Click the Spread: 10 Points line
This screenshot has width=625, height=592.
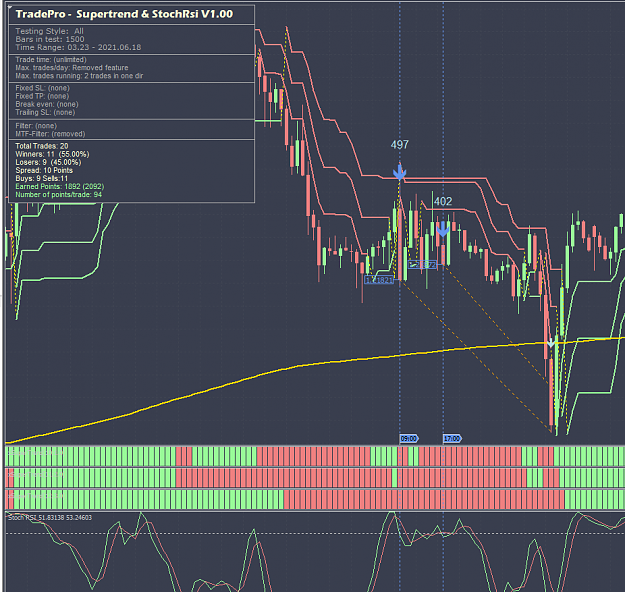pyautogui.click(x=44, y=170)
